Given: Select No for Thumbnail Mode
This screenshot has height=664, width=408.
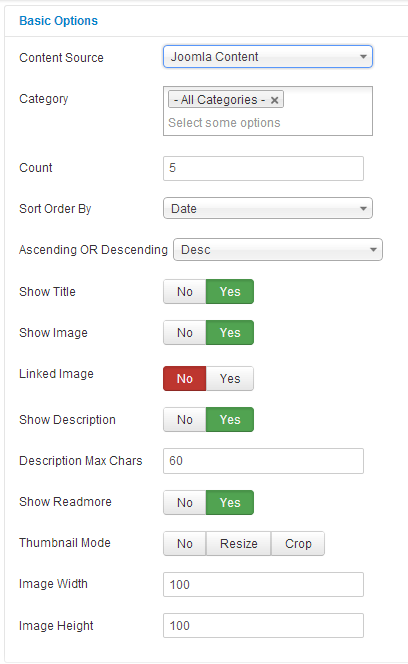Looking at the screenshot, I should pyautogui.click(x=185, y=544).
